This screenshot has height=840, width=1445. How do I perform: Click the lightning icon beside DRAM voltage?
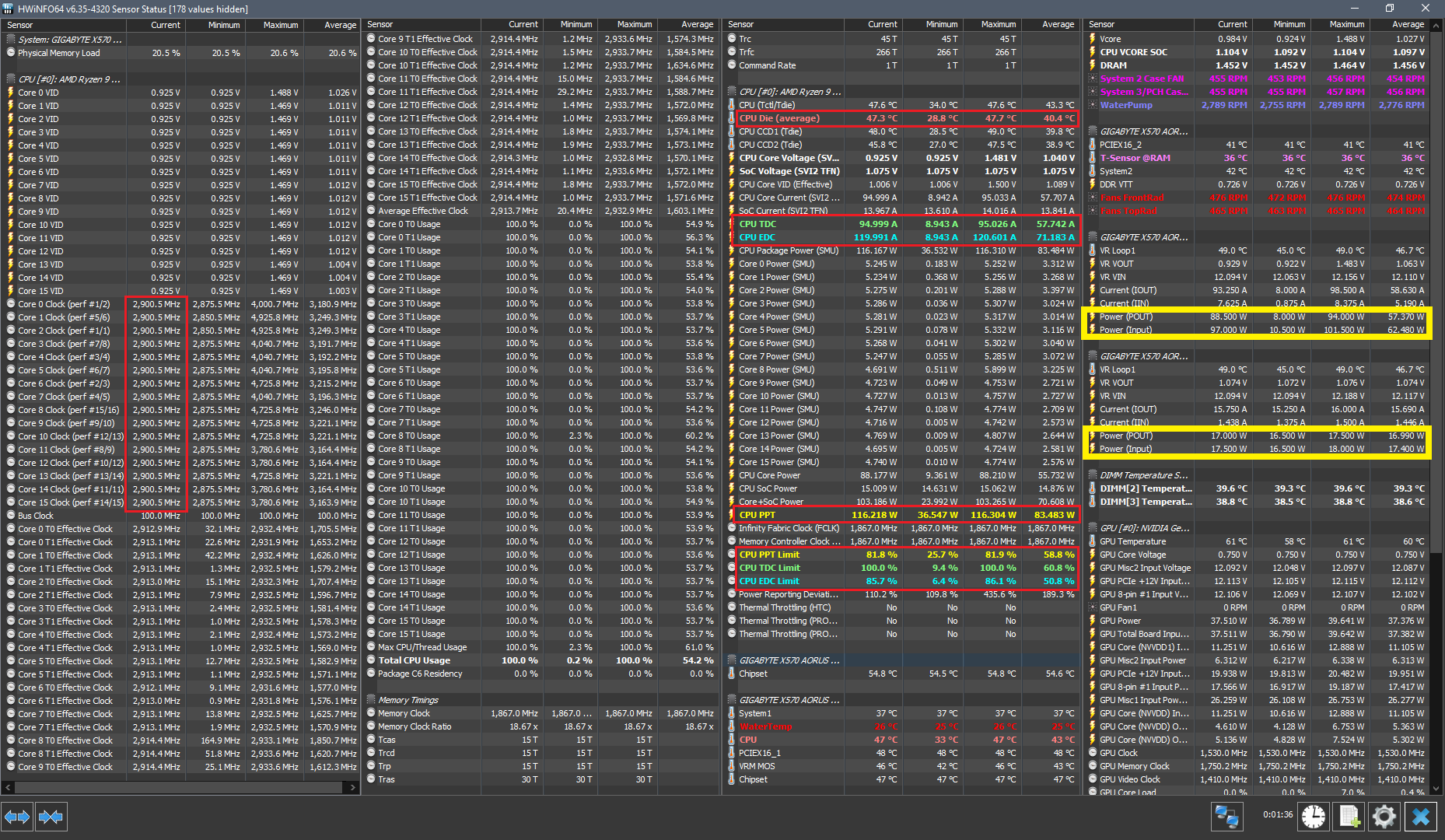(1093, 65)
